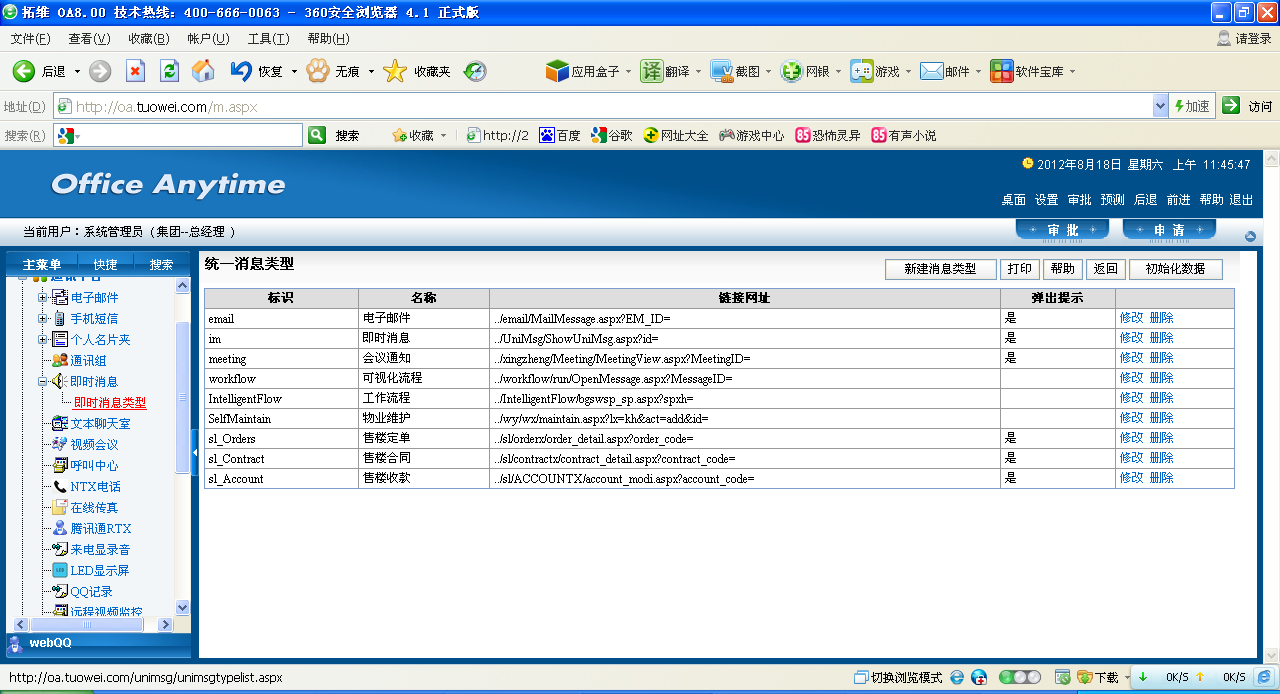Click the sidebar vertical scrollbar down arrow
The image size is (1280, 694).
coord(182,607)
